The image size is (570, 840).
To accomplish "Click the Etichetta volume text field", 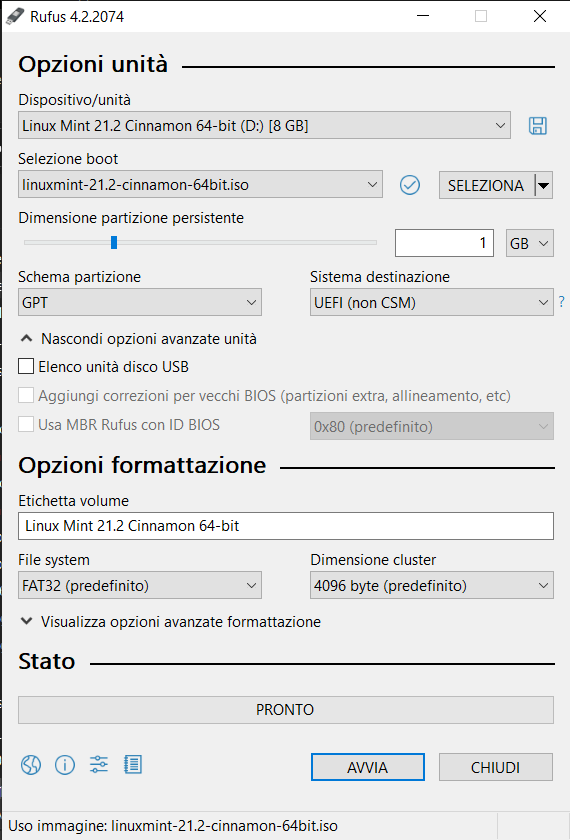I will (286, 526).
